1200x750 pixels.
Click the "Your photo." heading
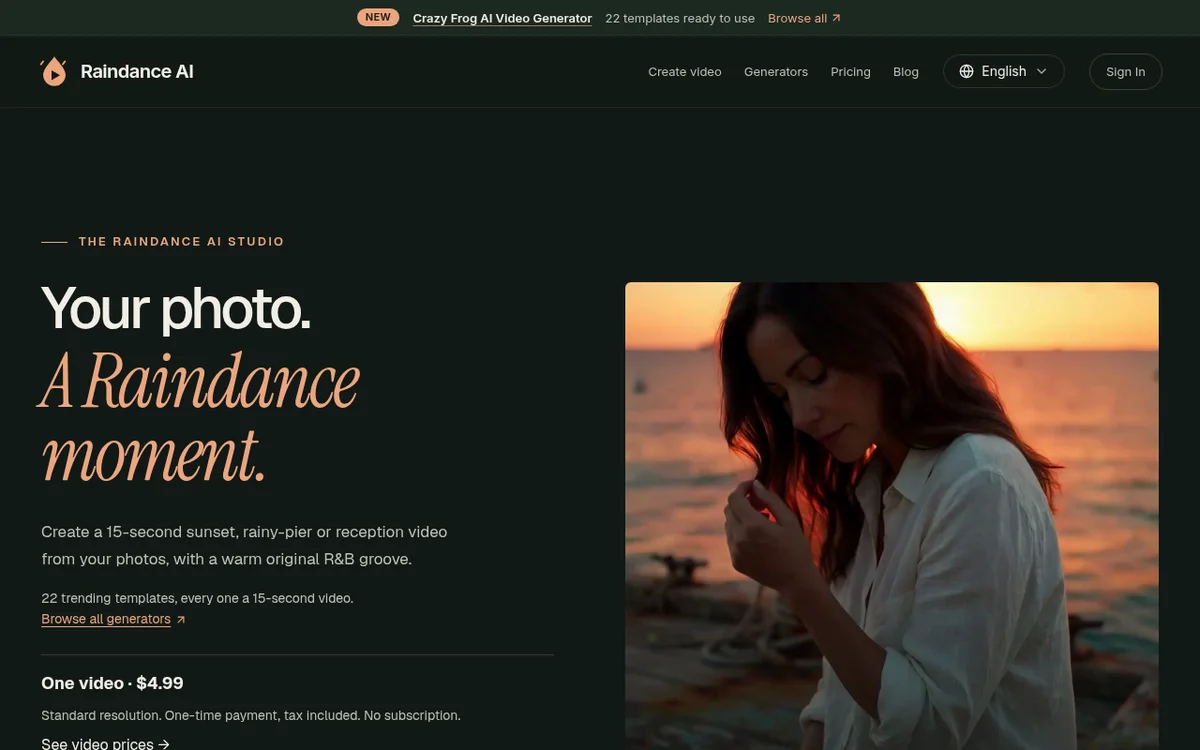click(176, 309)
